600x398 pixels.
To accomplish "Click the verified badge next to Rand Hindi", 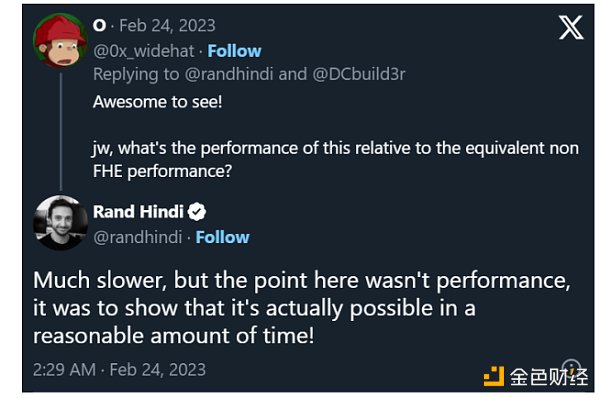I will tap(197, 212).
